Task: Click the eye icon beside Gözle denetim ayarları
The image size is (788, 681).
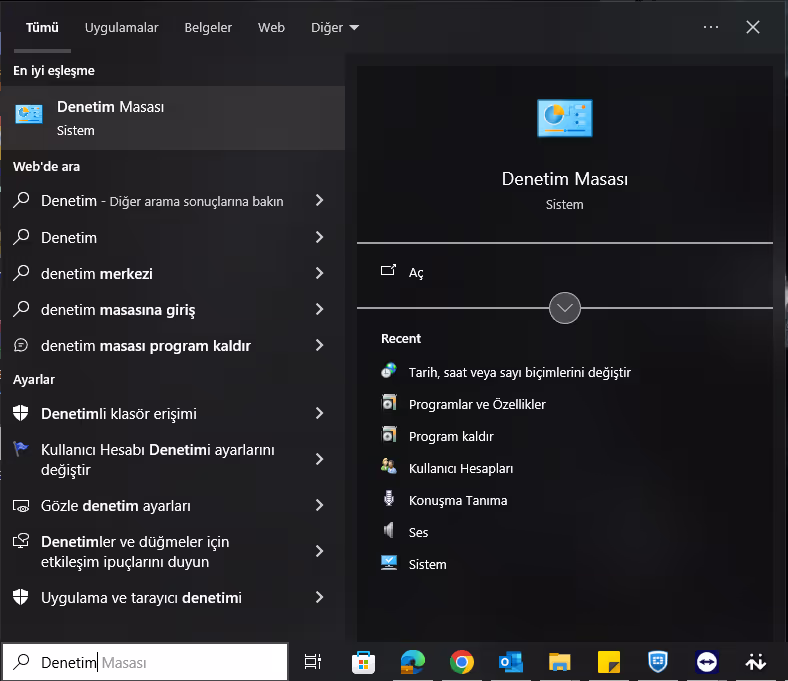Action: pyautogui.click(x=21, y=506)
